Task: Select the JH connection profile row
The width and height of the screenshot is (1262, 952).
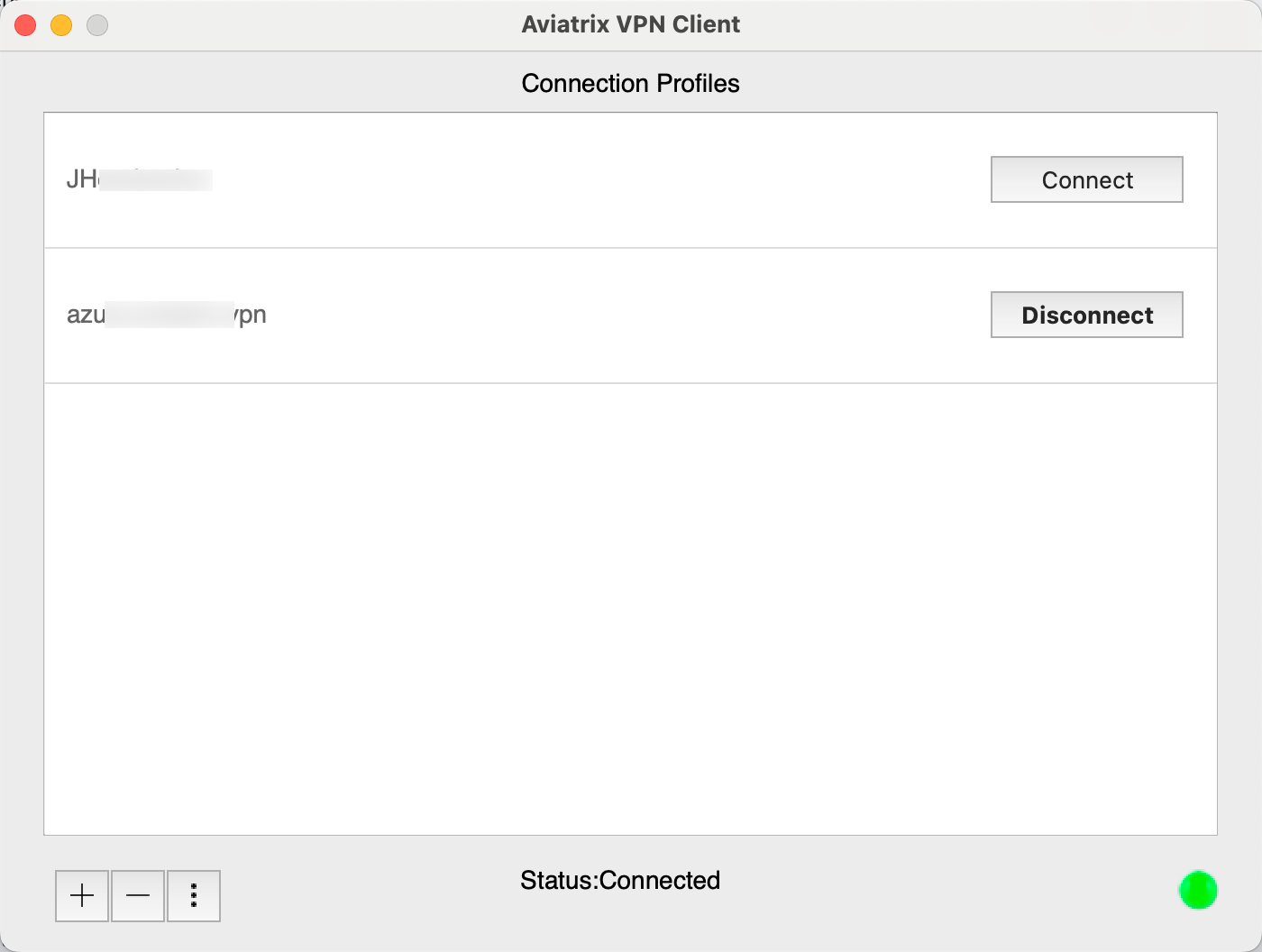Action: 451,179
